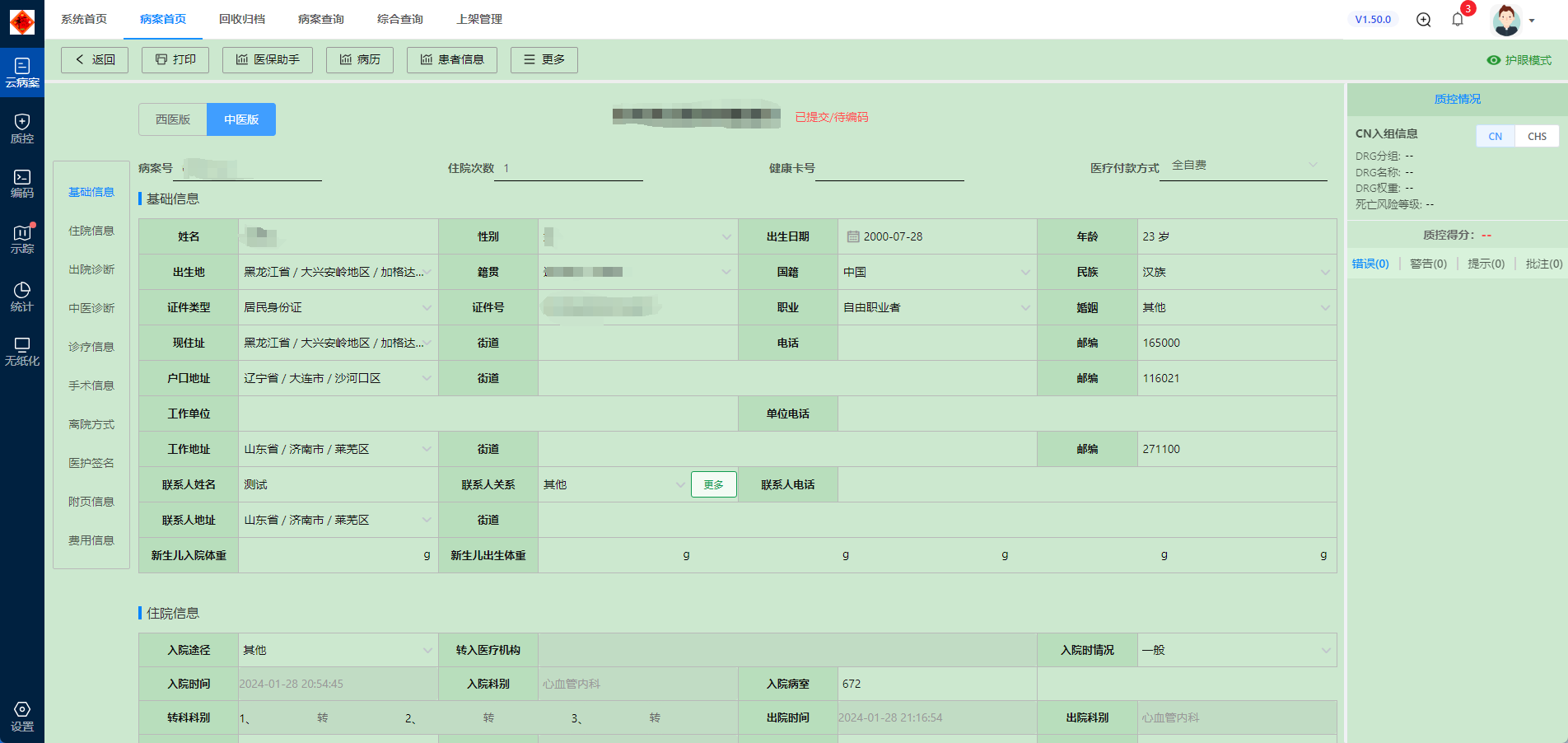Screen dimensions: 1568x743
Task: Jump to 费用信息 section
Action: [x=91, y=540]
